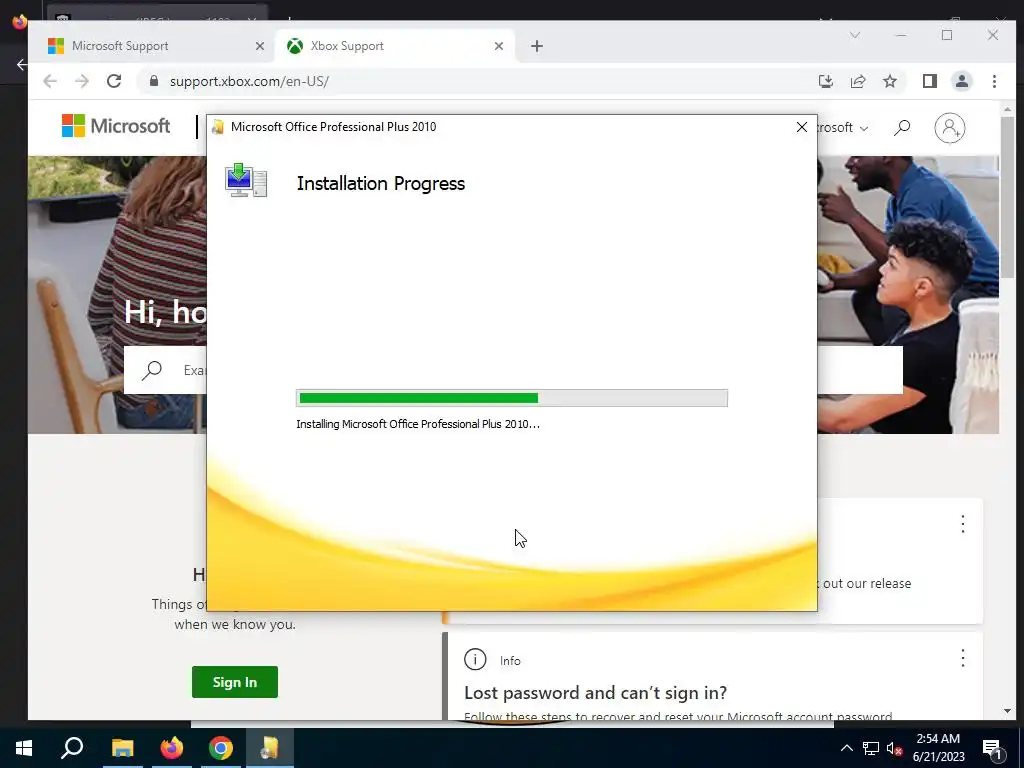Close the Xbox Support tab
The width and height of the screenshot is (1024, 768).
tap(499, 46)
